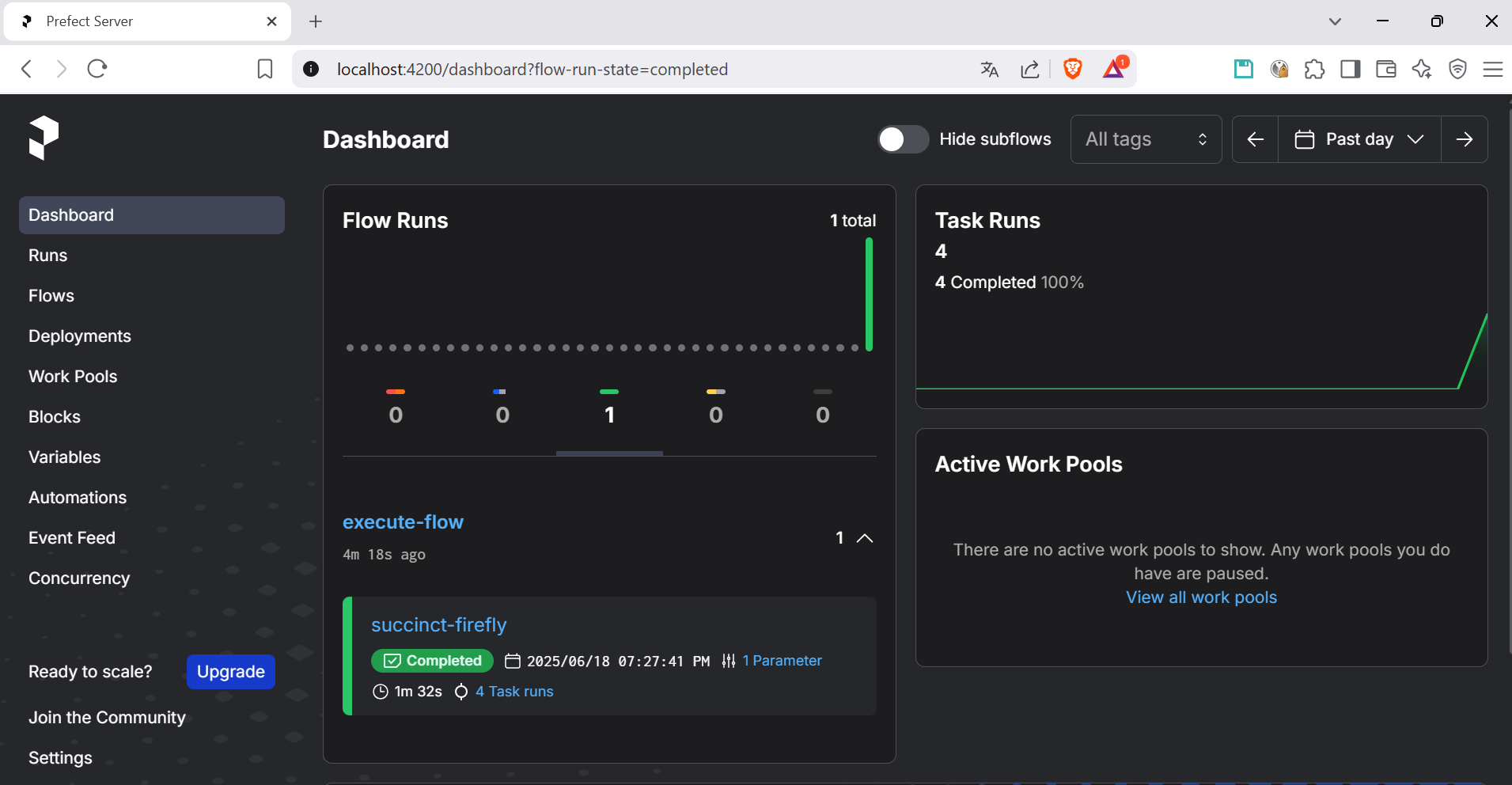This screenshot has height=785, width=1512.
Task: Open the Brave Wallet icon
Action: (x=1386, y=70)
